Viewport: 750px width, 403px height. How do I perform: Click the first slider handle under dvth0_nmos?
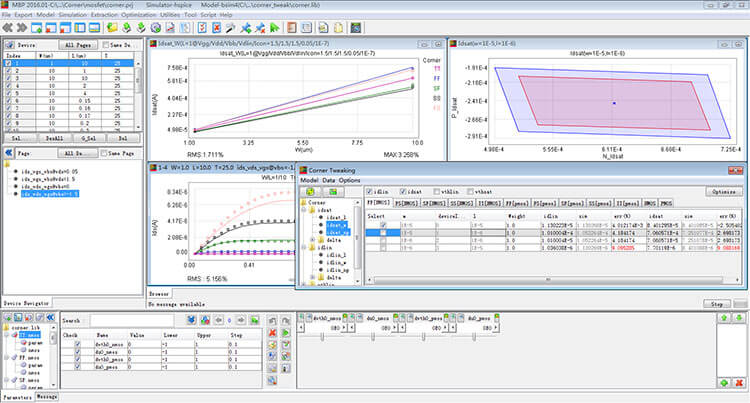pos(322,337)
